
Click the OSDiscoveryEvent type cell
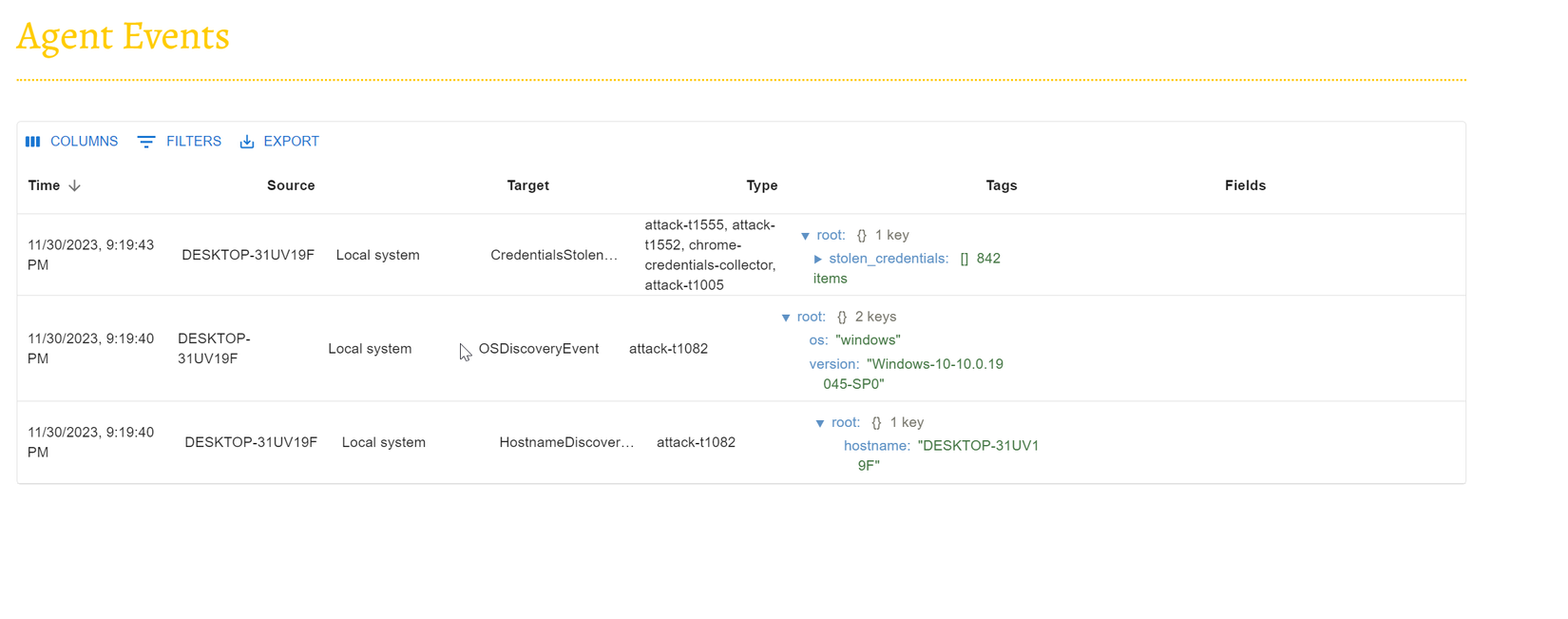pos(539,349)
